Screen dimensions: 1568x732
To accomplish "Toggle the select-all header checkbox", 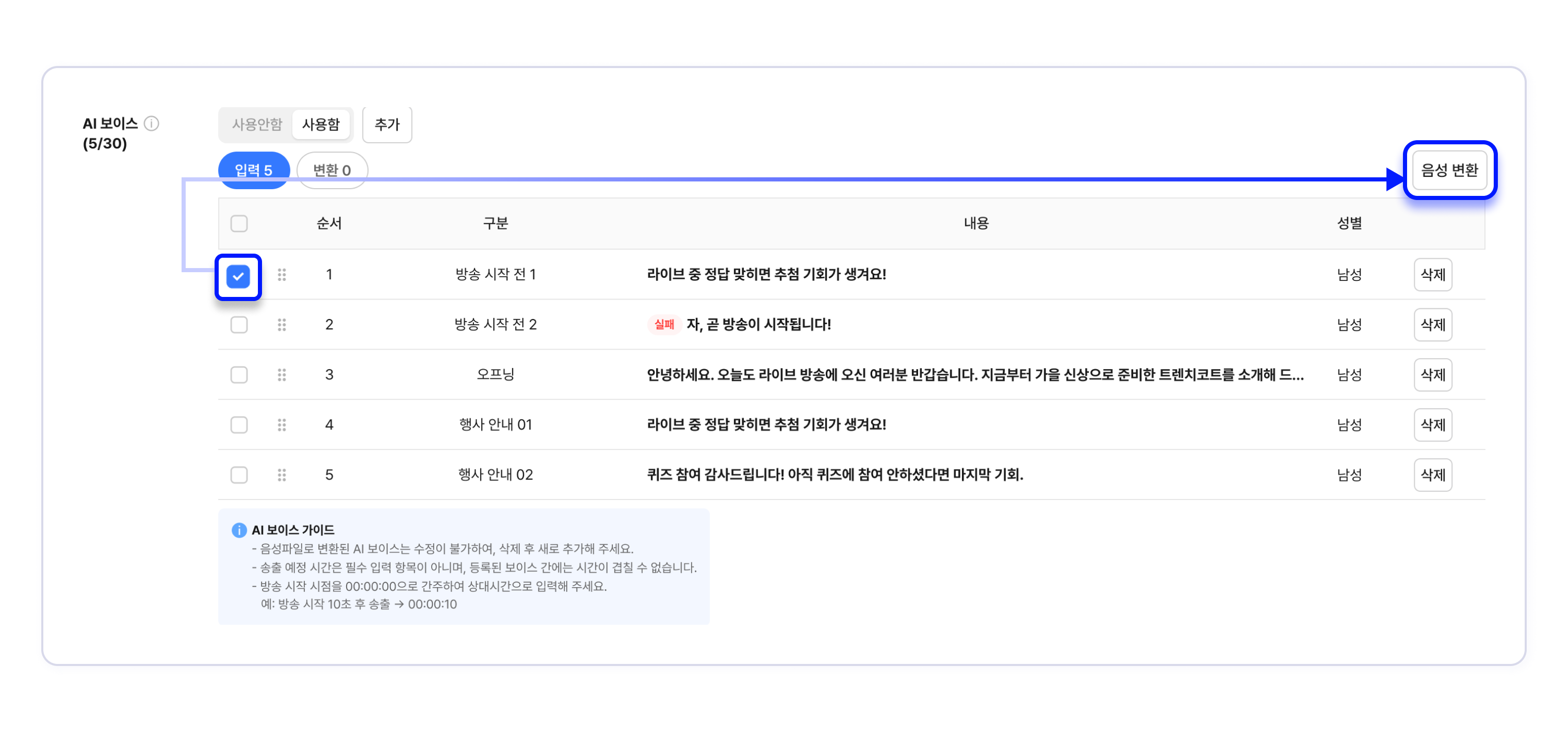I will [x=239, y=223].
